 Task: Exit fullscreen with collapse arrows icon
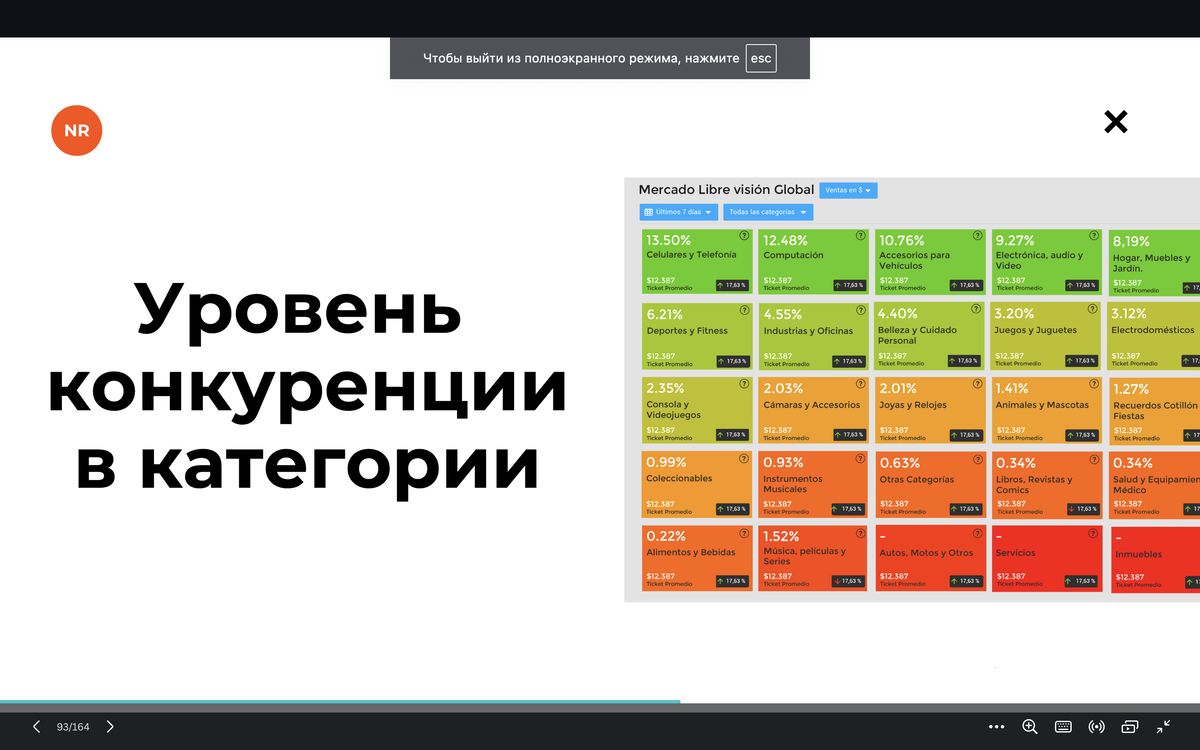coord(1164,727)
